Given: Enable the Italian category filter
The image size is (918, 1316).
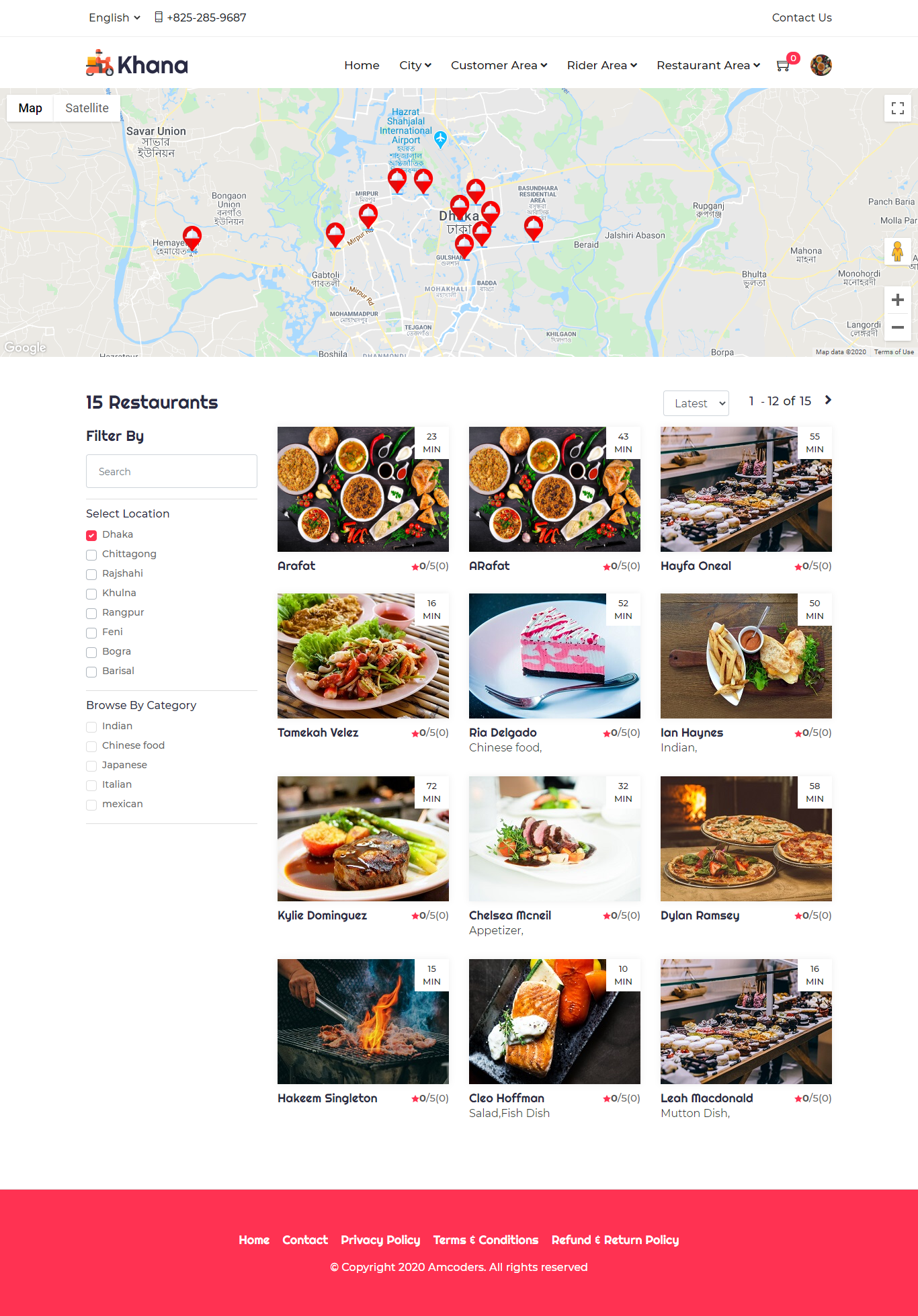Looking at the screenshot, I should tap(91, 786).
